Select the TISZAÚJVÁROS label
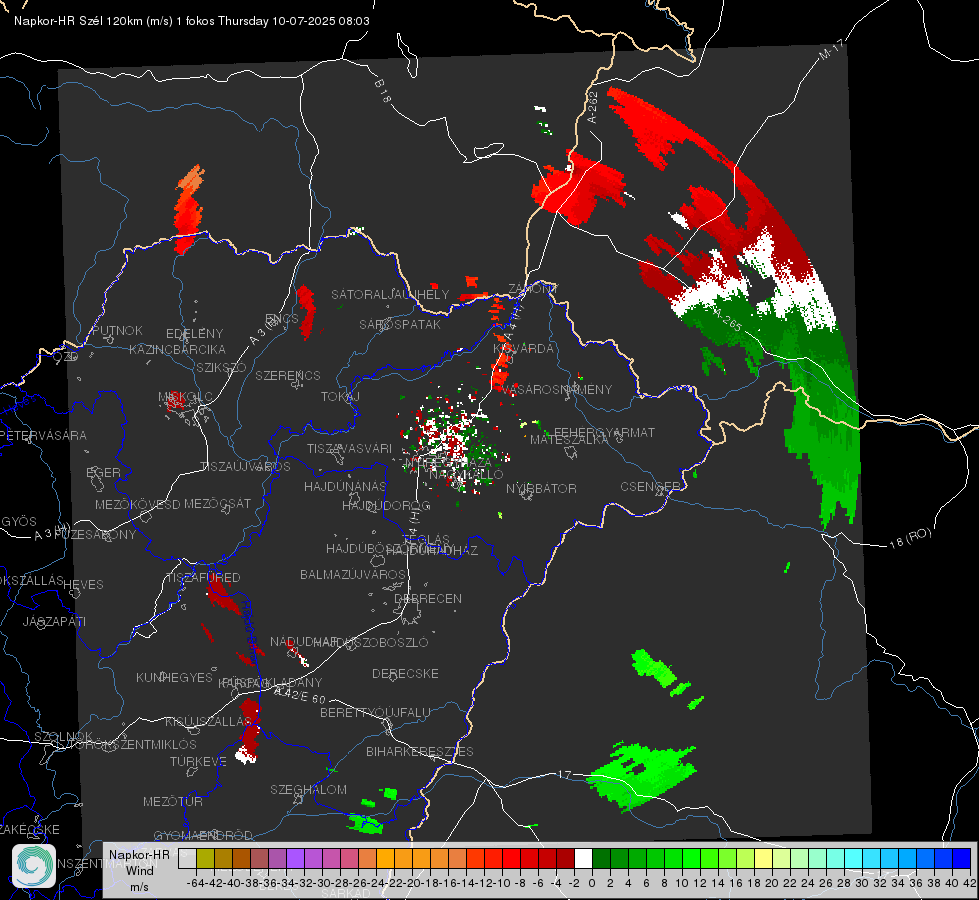Screen dimensions: 979x900 (x=245, y=467)
